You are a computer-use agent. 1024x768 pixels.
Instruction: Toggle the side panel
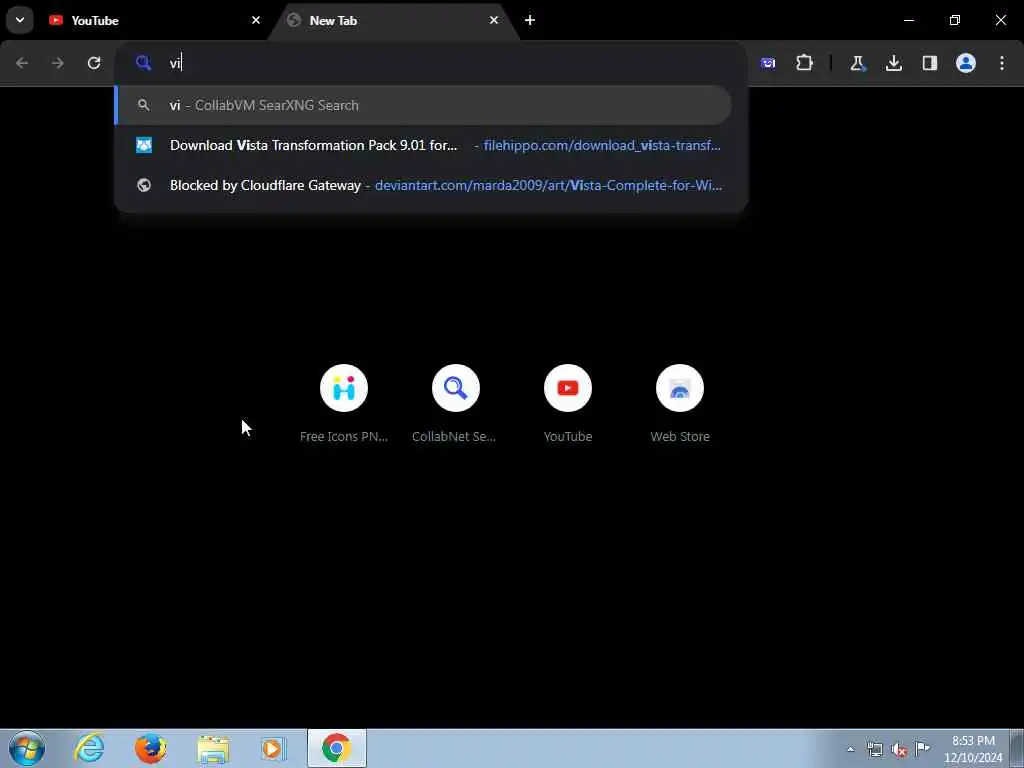coord(930,63)
